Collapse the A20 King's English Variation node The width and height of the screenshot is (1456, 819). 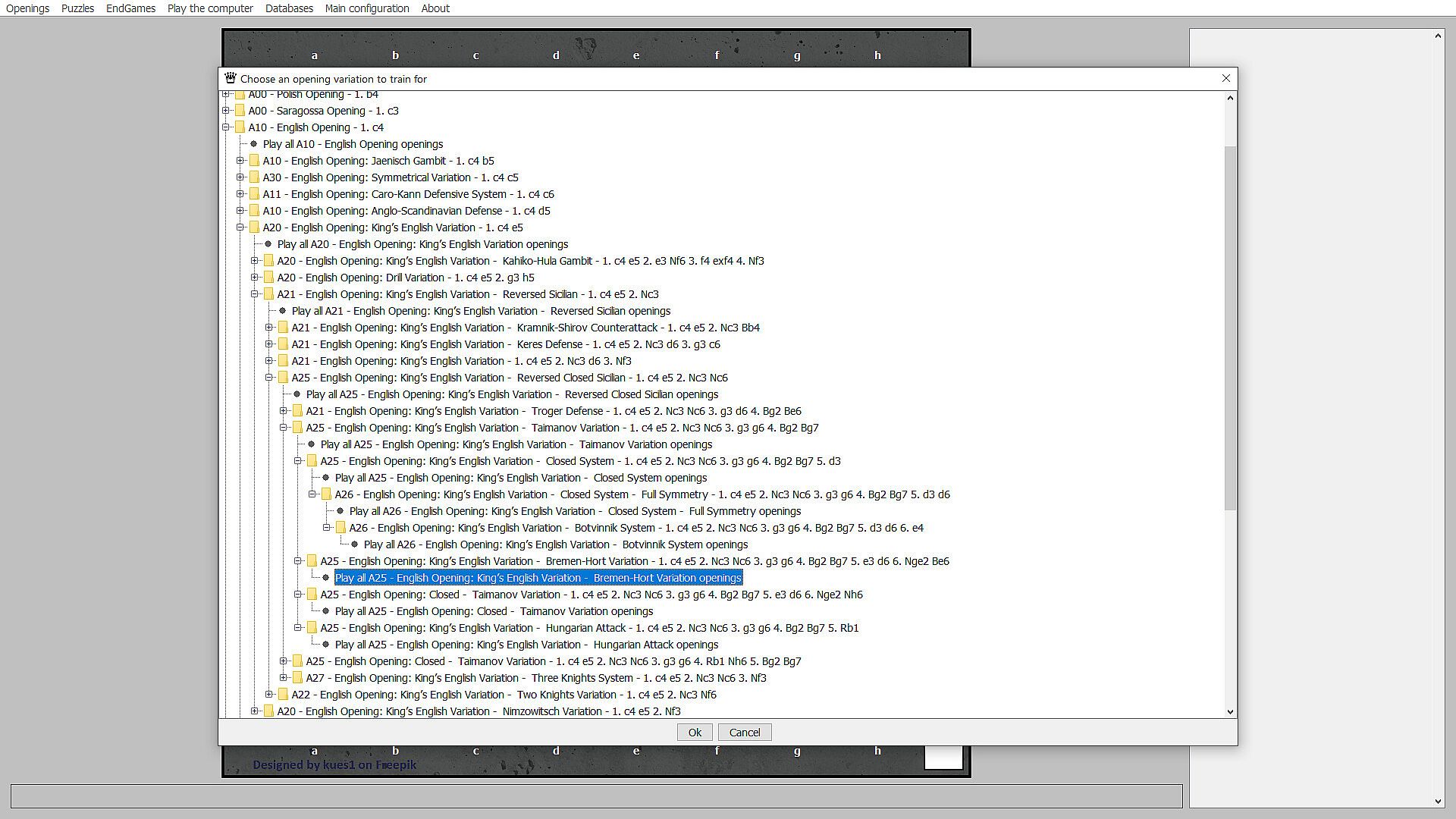coord(240,227)
